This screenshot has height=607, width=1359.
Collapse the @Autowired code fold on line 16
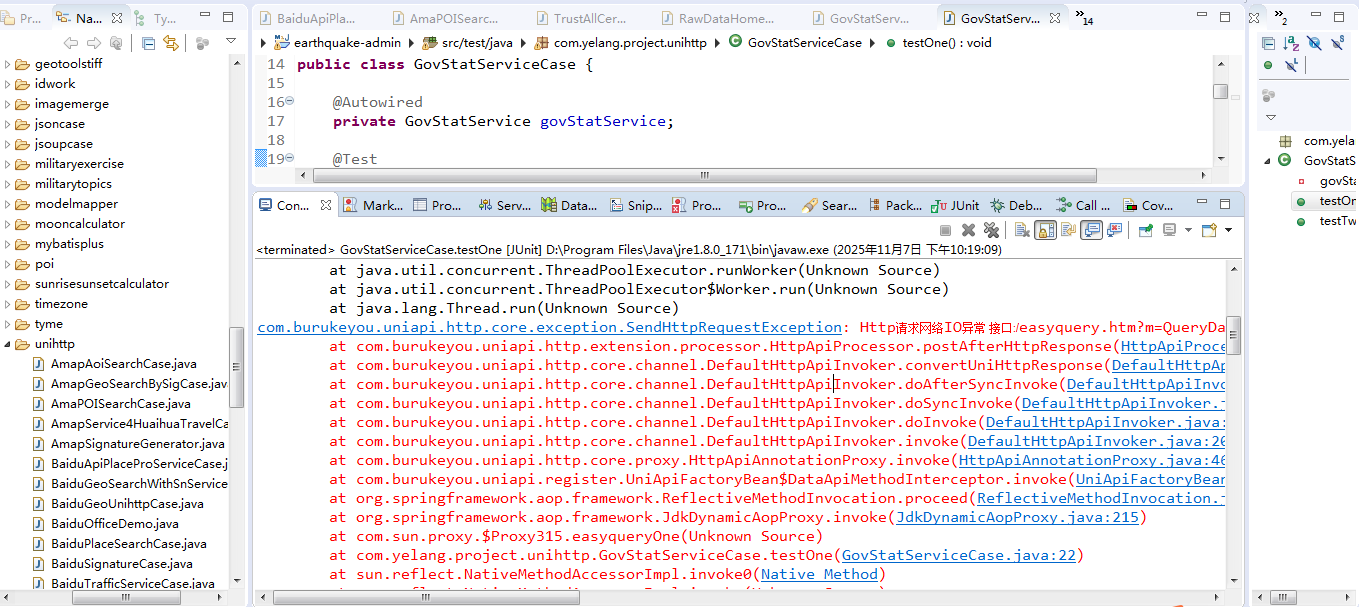click(x=290, y=102)
